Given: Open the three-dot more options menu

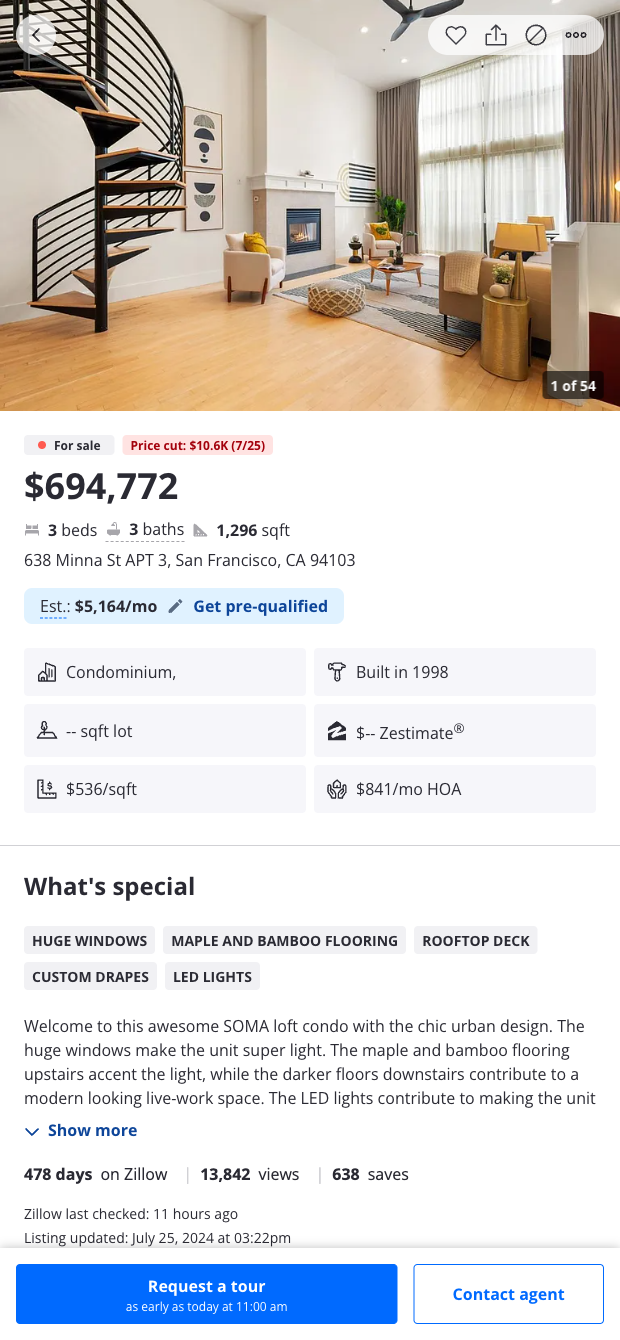Looking at the screenshot, I should [x=576, y=36].
